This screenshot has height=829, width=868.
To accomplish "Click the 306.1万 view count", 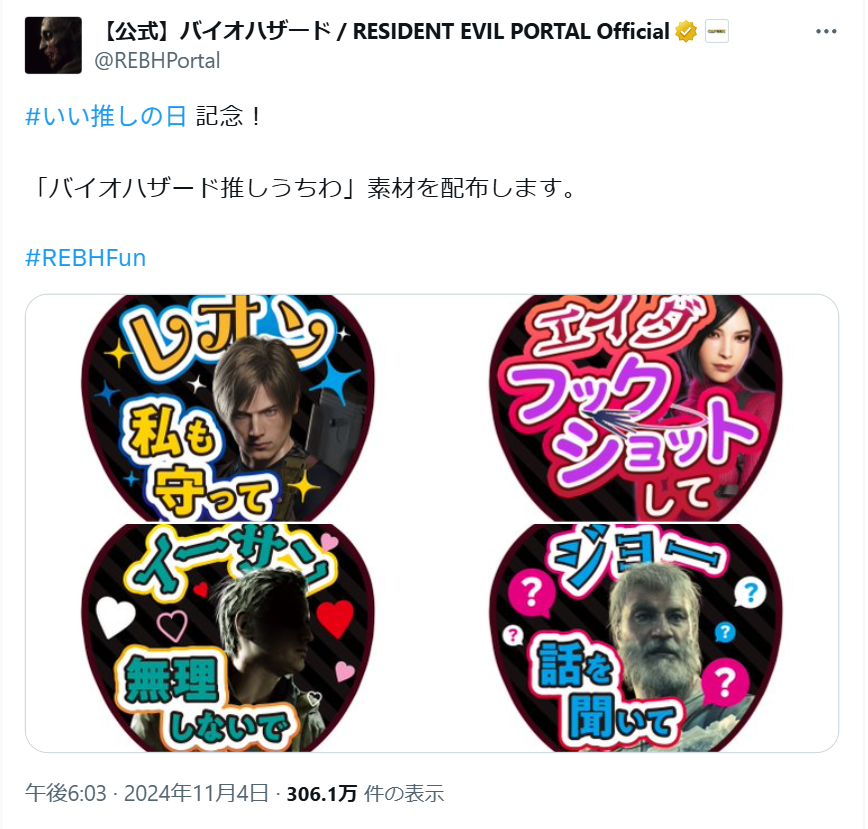I will (322, 794).
